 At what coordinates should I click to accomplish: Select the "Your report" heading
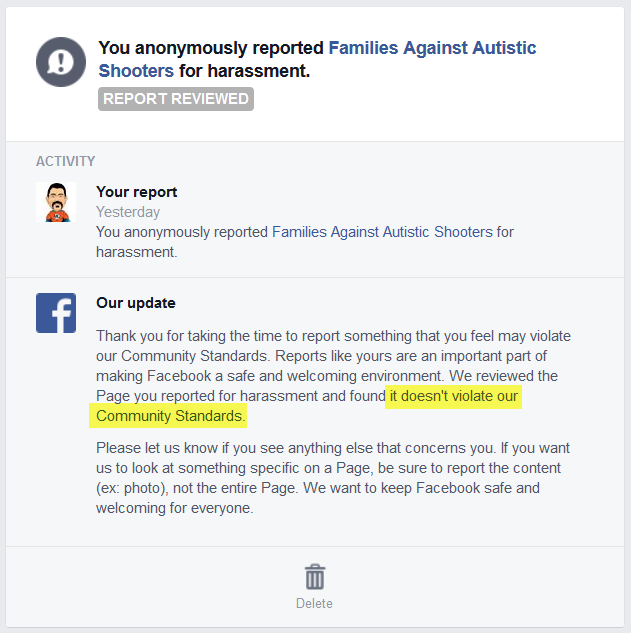[x=137, y=192]
